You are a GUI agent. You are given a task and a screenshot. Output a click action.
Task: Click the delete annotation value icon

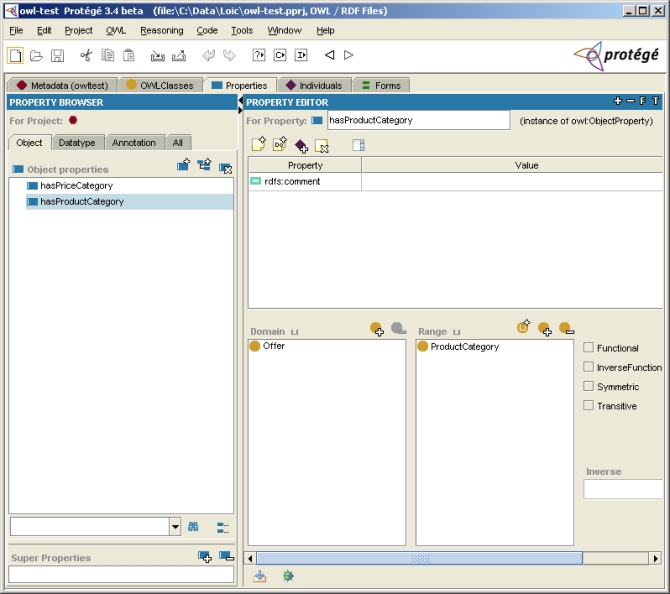(322, 146)
